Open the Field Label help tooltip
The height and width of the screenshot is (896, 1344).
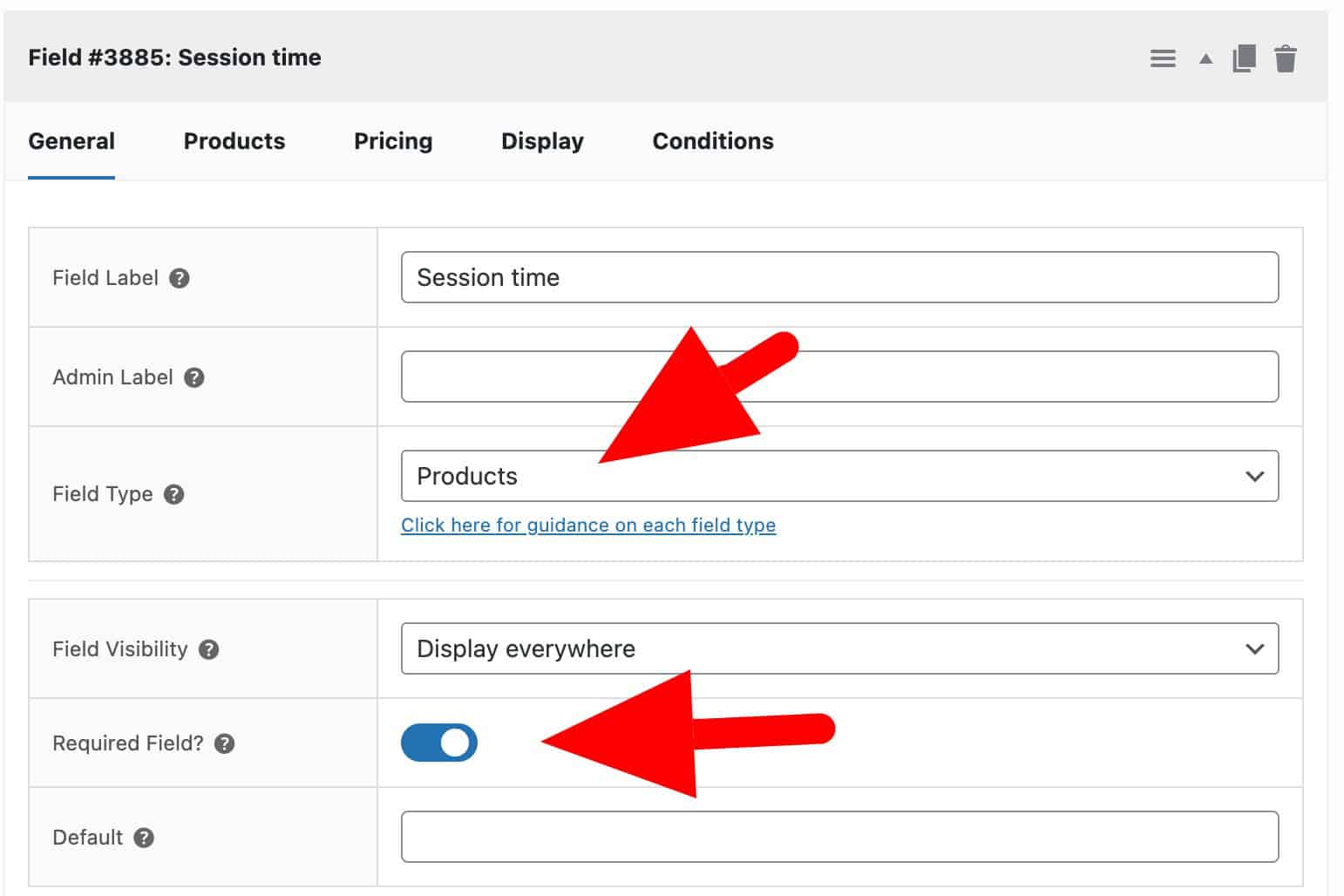pos(180,277)
